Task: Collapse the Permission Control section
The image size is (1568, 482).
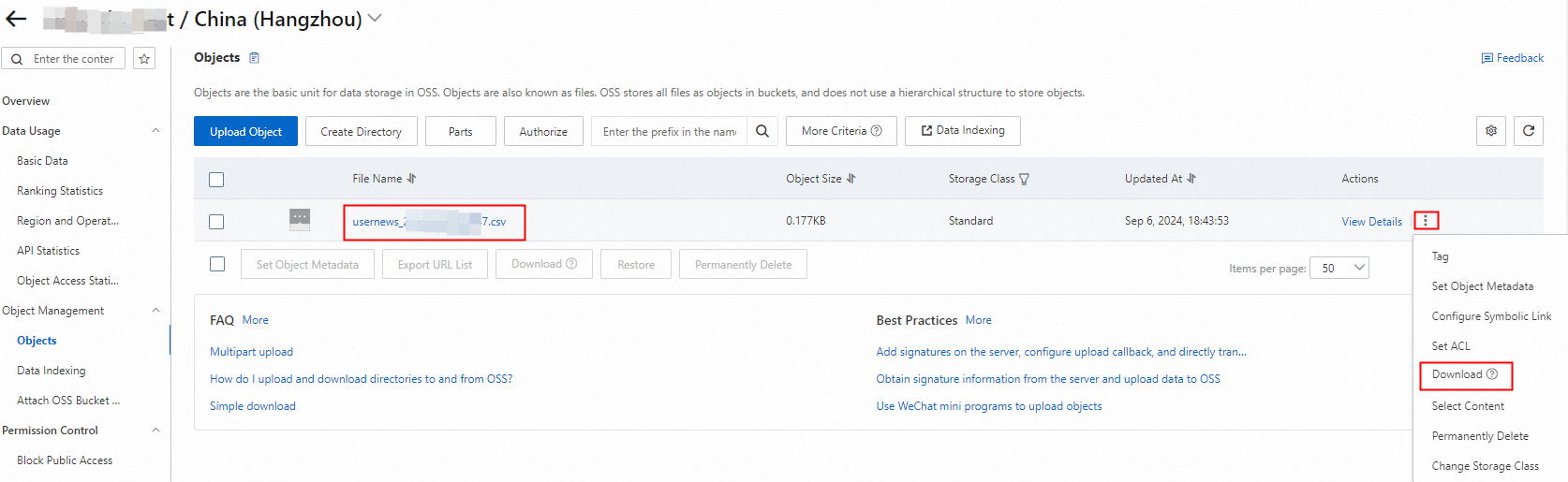Action: (155, 431)
